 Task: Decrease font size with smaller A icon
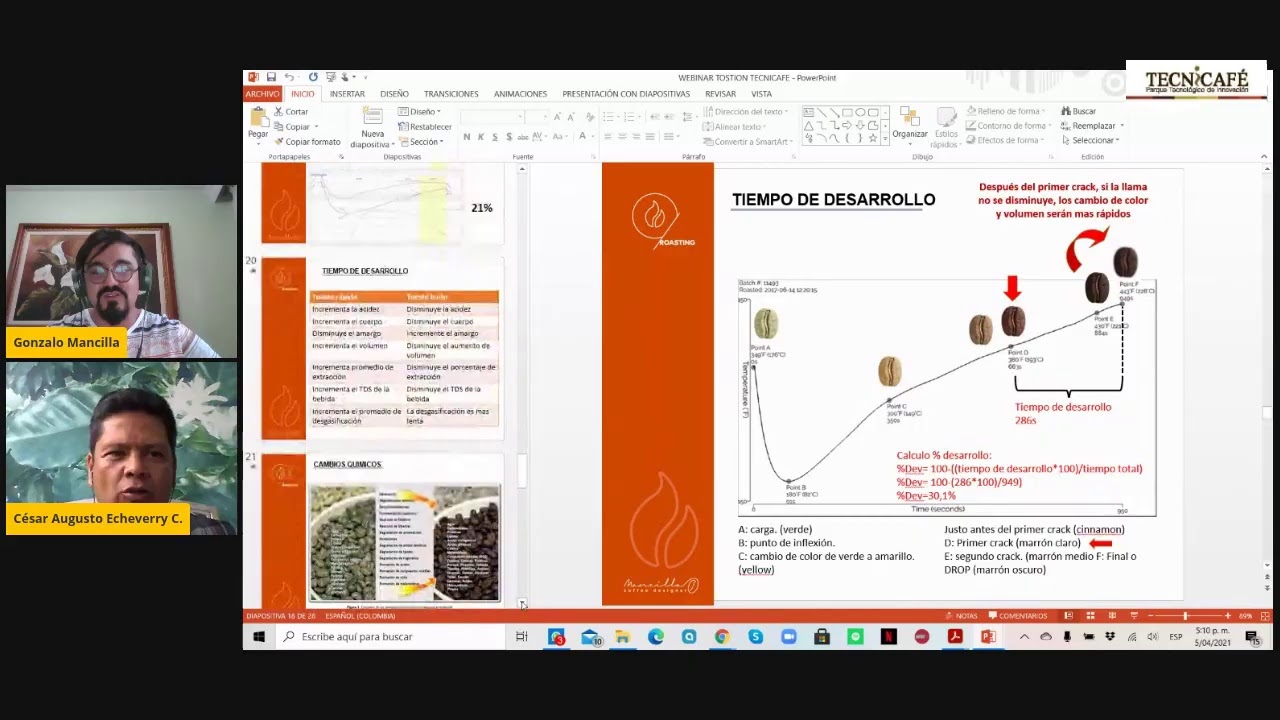571,117
